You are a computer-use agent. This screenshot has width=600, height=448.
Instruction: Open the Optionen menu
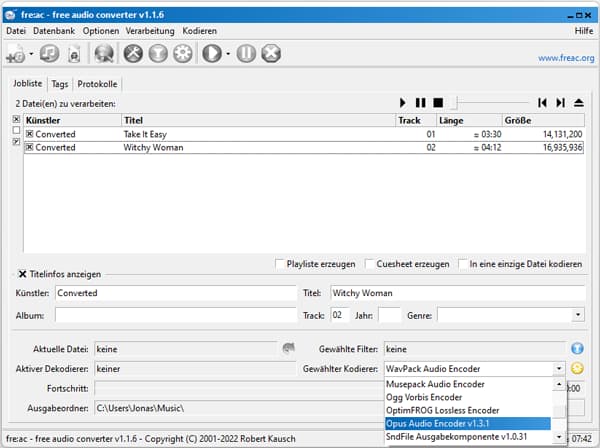click(x=101, y=31)
